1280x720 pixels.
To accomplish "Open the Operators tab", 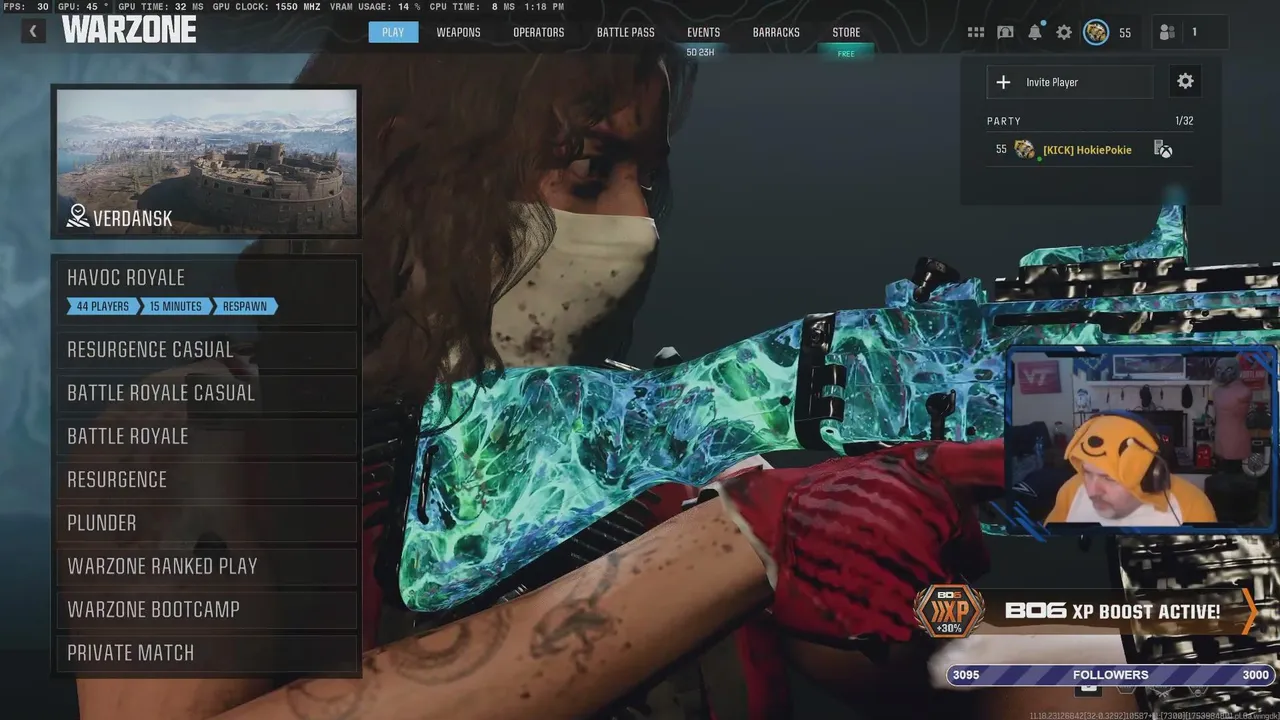I will pyautogui.click(x=539, y=32).
